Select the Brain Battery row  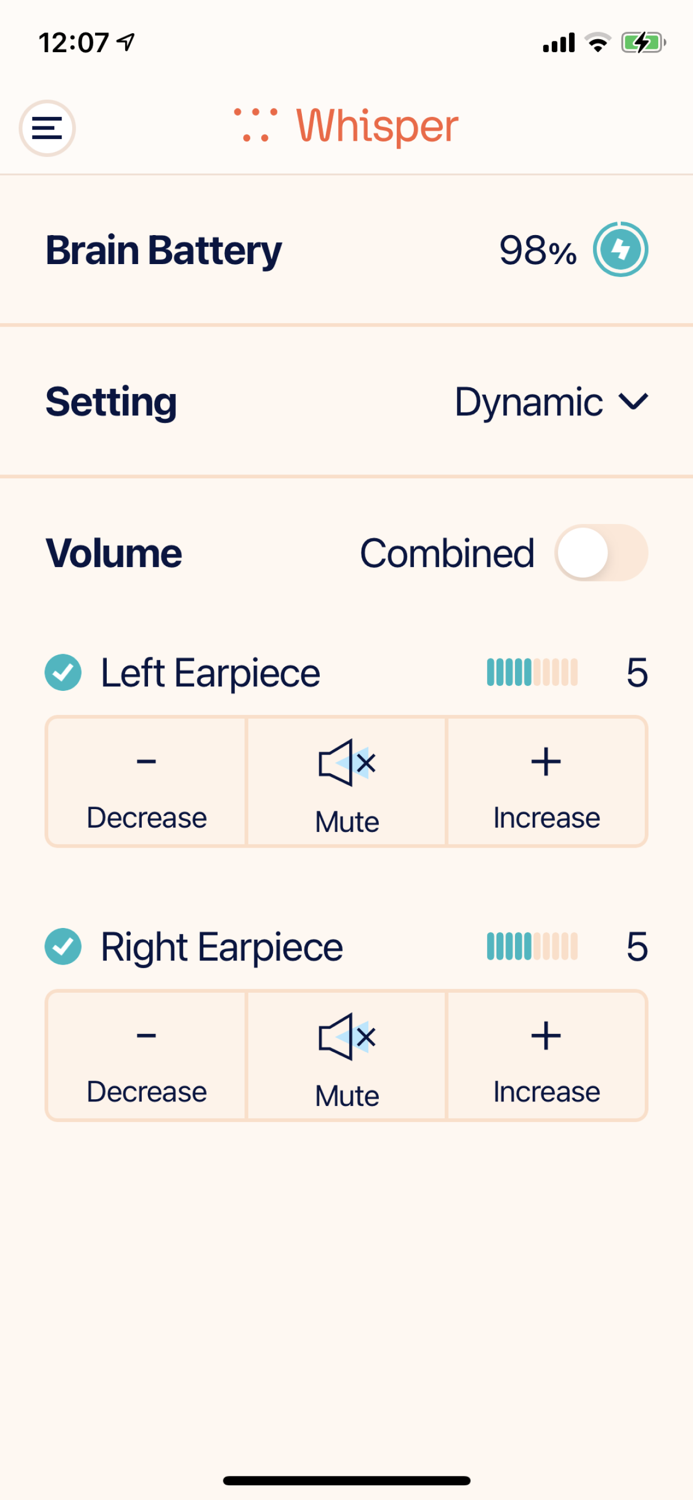(x=163, y=250)
